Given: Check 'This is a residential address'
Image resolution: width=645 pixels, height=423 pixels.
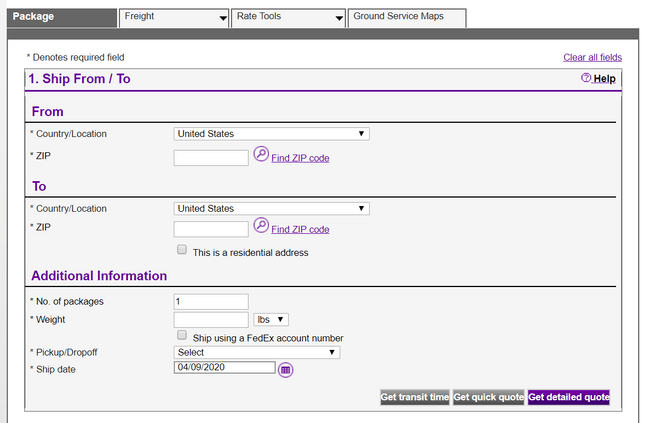Looking at the screenshot, I should point(182,249).
